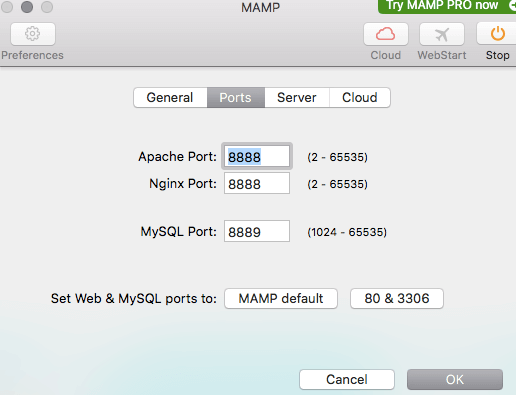The image size is (516, 395).
Task: Select the Ports tab
Action: (x=236, y=98)
